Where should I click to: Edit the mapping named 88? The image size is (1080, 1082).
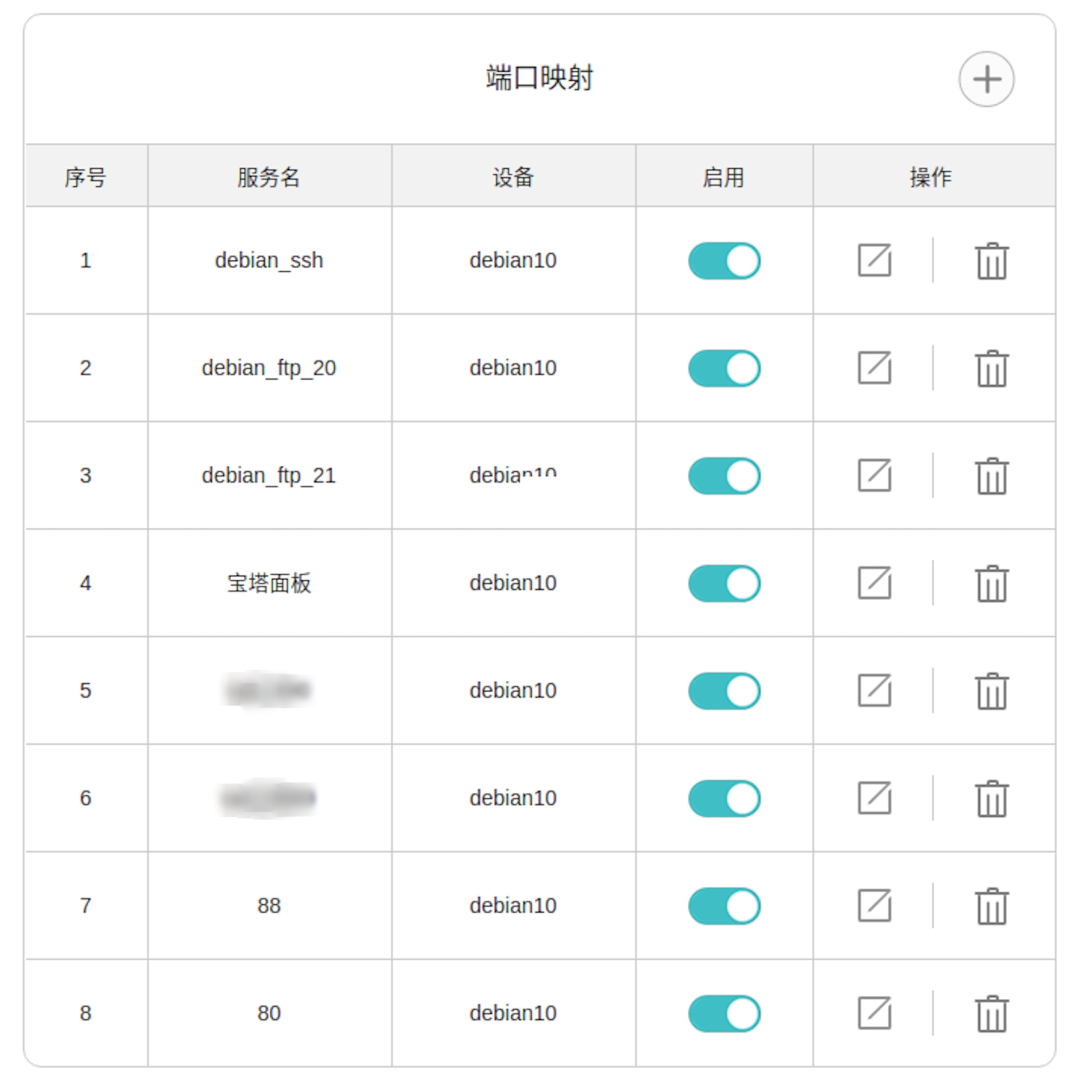(874, 906)
